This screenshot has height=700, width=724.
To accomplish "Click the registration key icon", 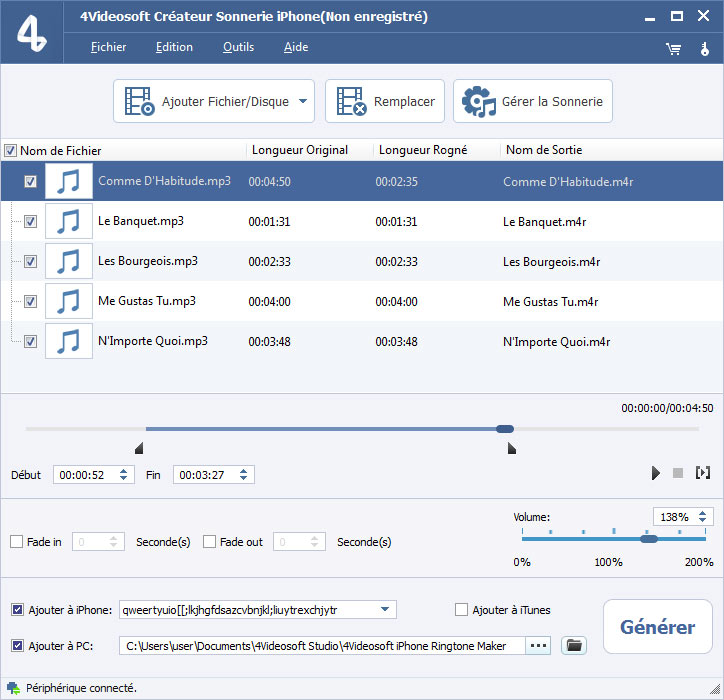I will pyautogui.click(x=704, y=48).
